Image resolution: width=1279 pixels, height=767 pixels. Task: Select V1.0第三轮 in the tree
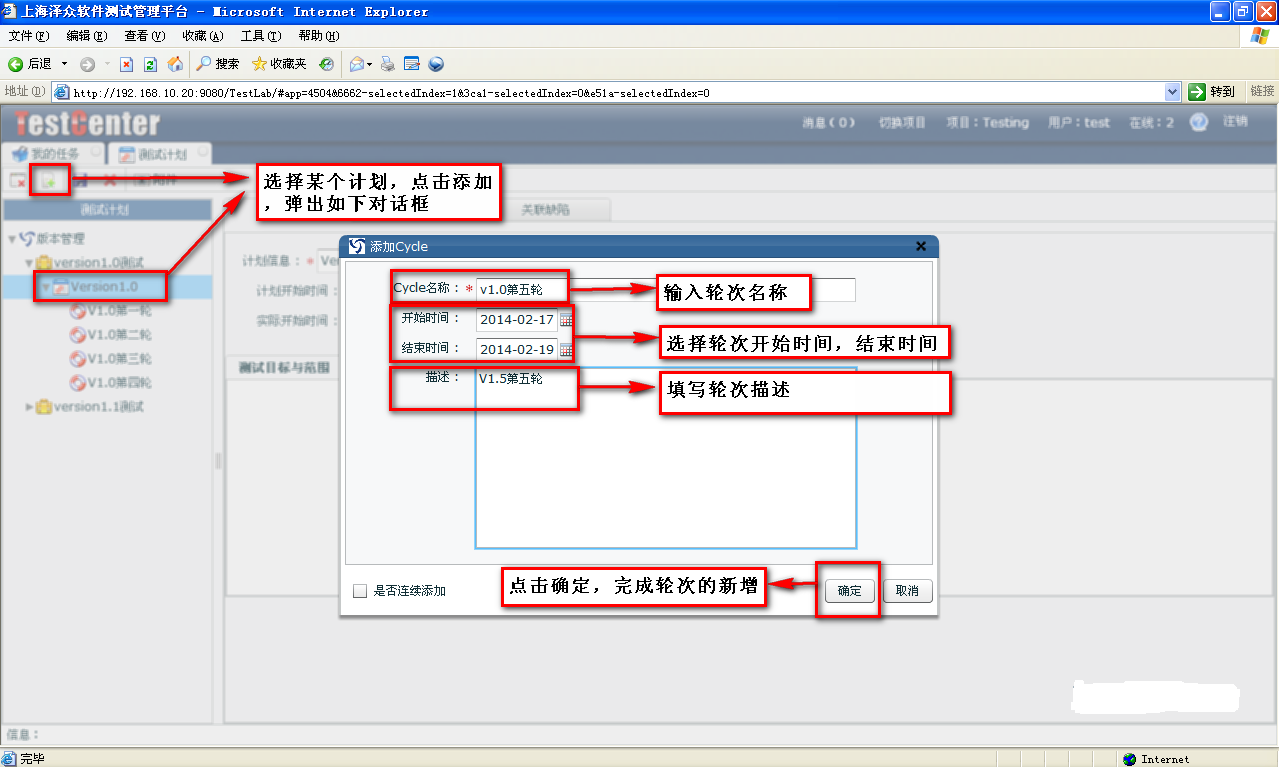click(x=119, y=359)
